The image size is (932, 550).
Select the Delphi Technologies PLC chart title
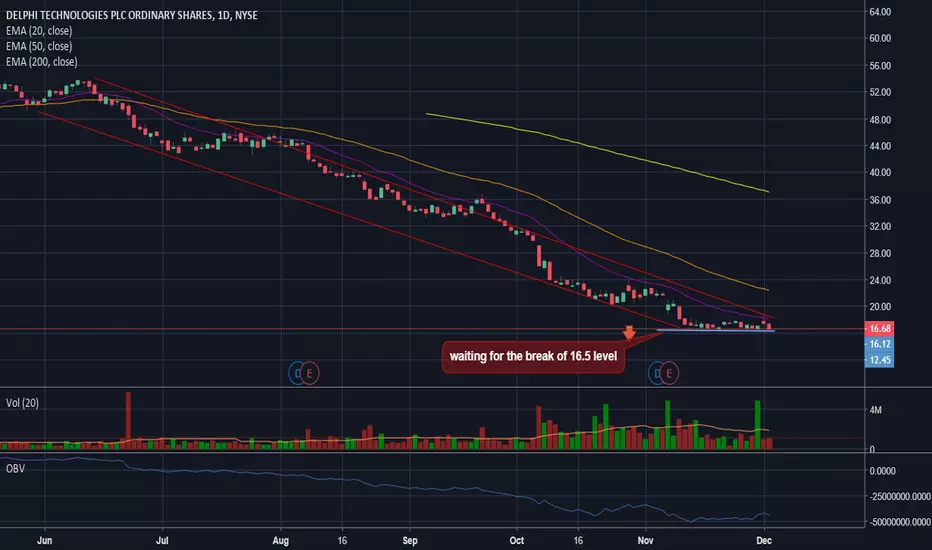click(x=131, y=15)
